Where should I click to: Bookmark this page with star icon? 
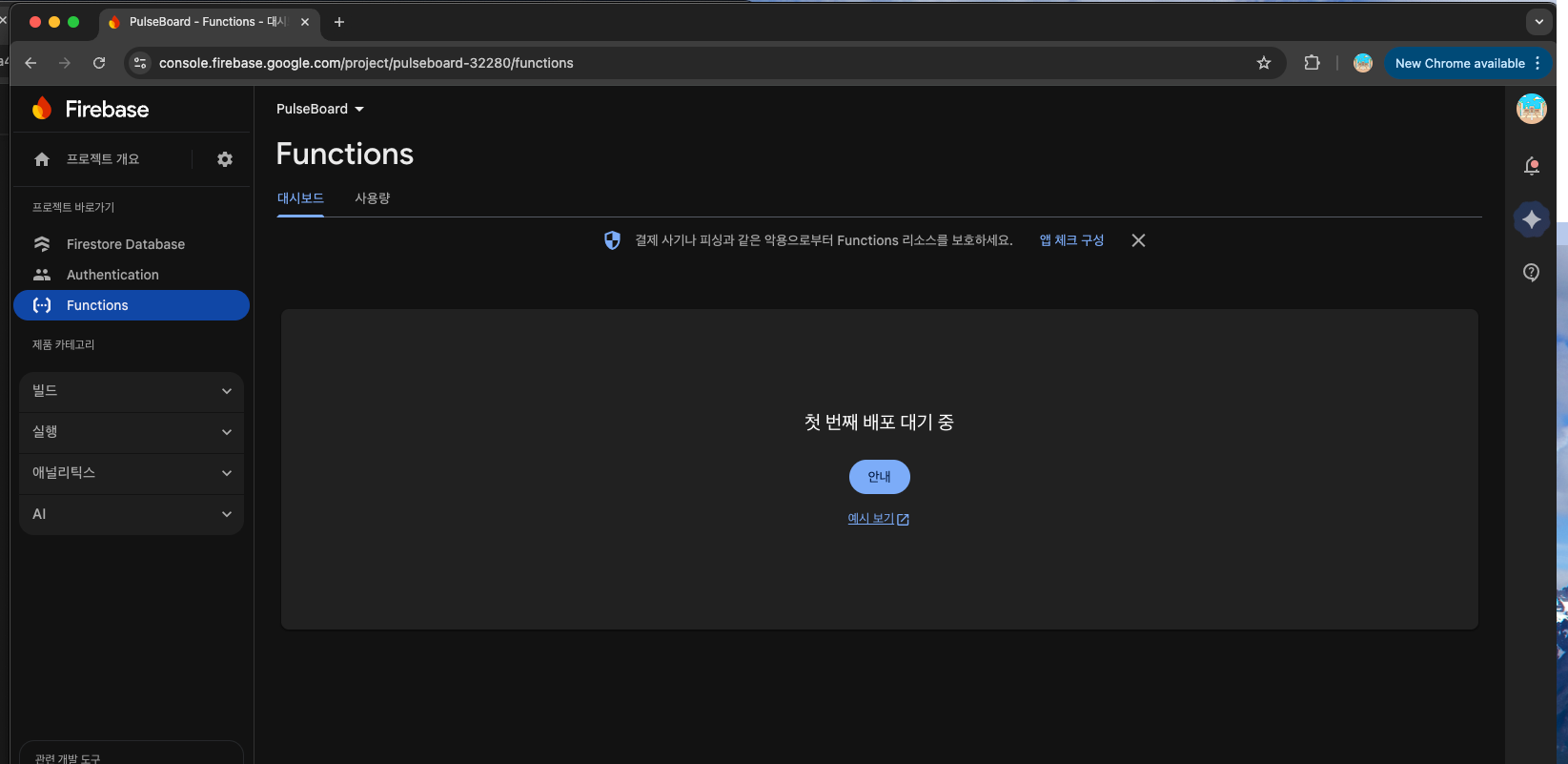[1264, 63]
